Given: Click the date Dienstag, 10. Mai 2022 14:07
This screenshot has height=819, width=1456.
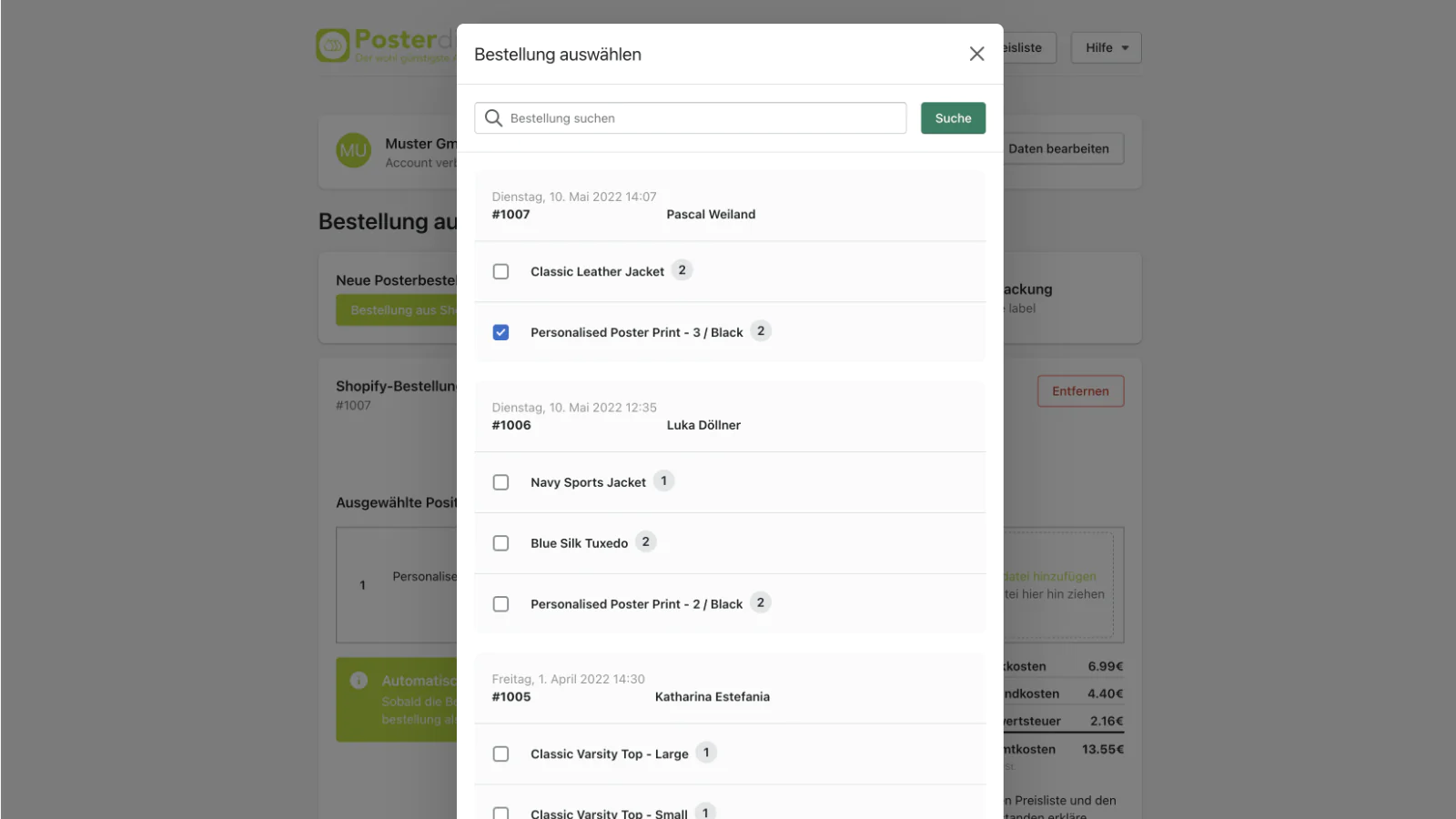Looking at the screenshot, I should click(574, 197).
